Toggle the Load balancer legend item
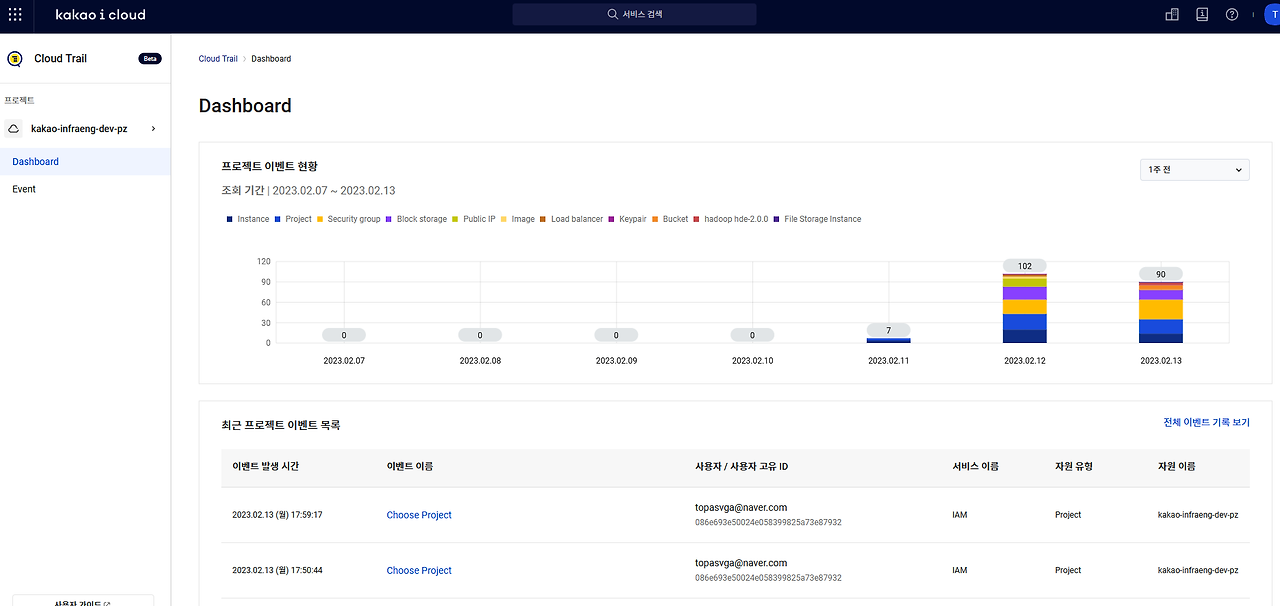The image size is (1280, 606). point(571,219)
